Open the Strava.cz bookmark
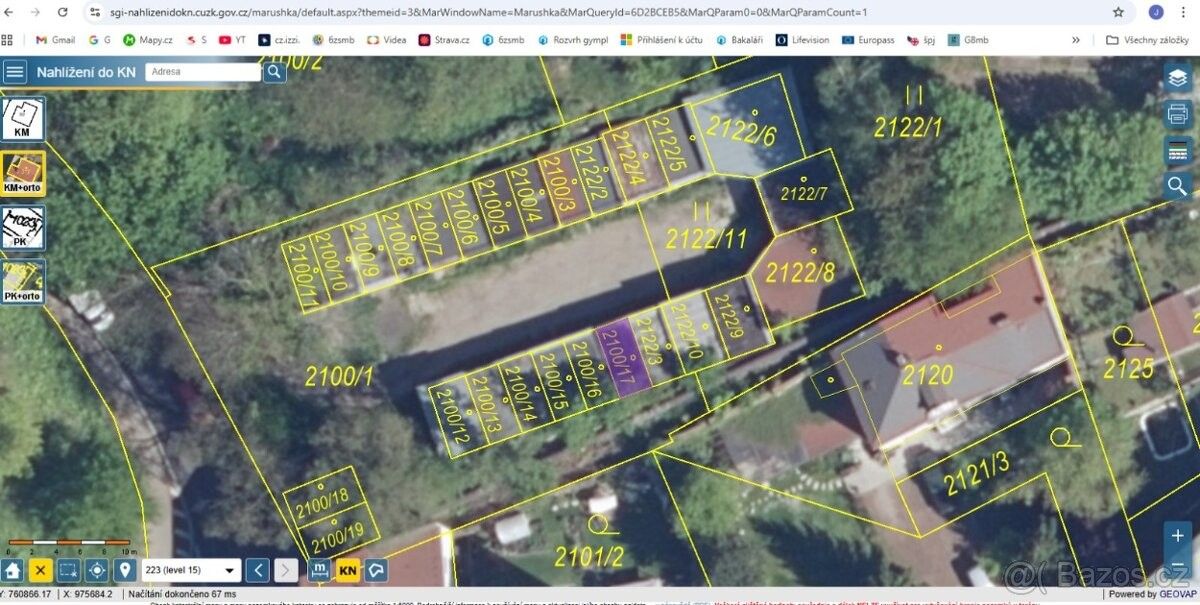 (x=443, y=40)
